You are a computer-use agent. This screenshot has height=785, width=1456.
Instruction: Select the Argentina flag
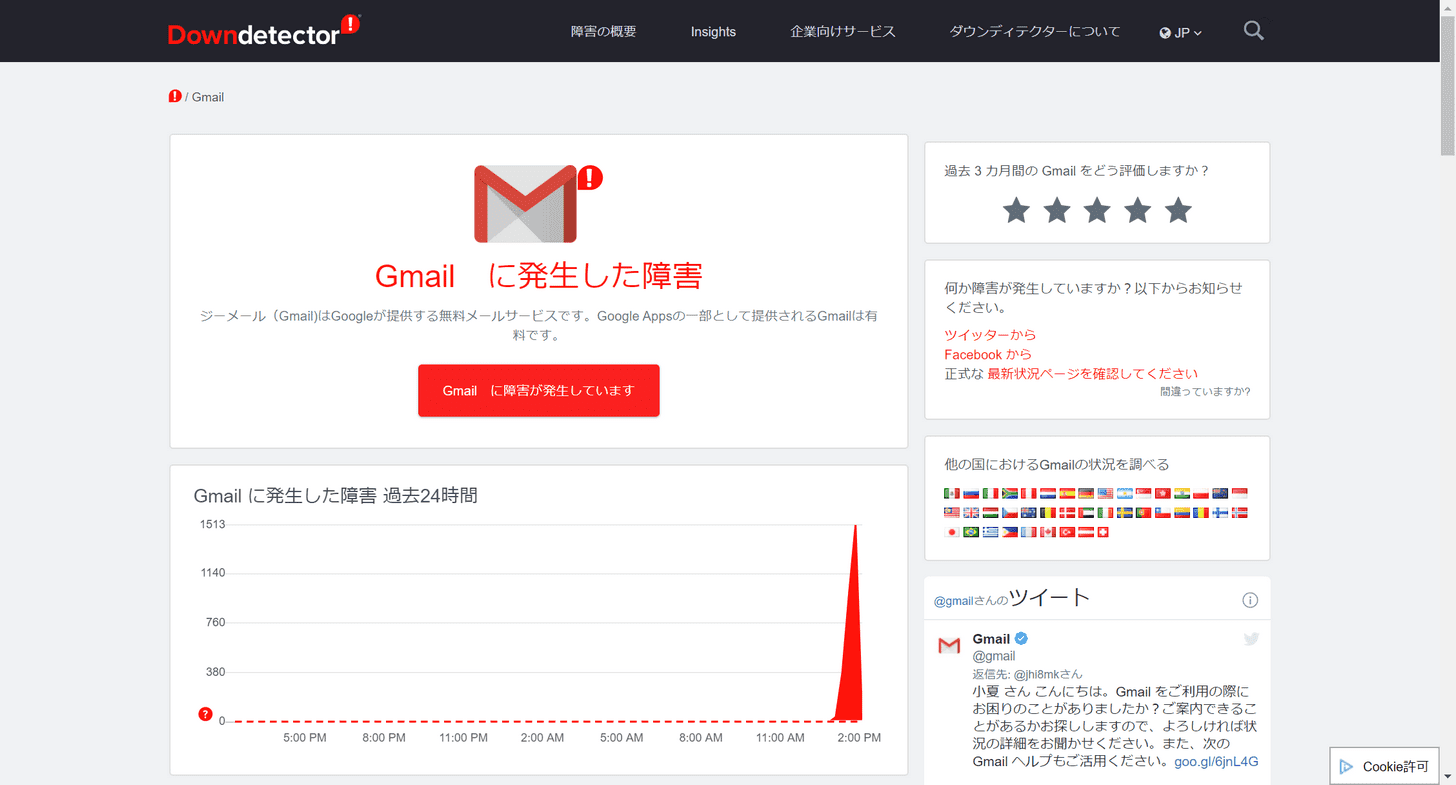(1125, 493)
